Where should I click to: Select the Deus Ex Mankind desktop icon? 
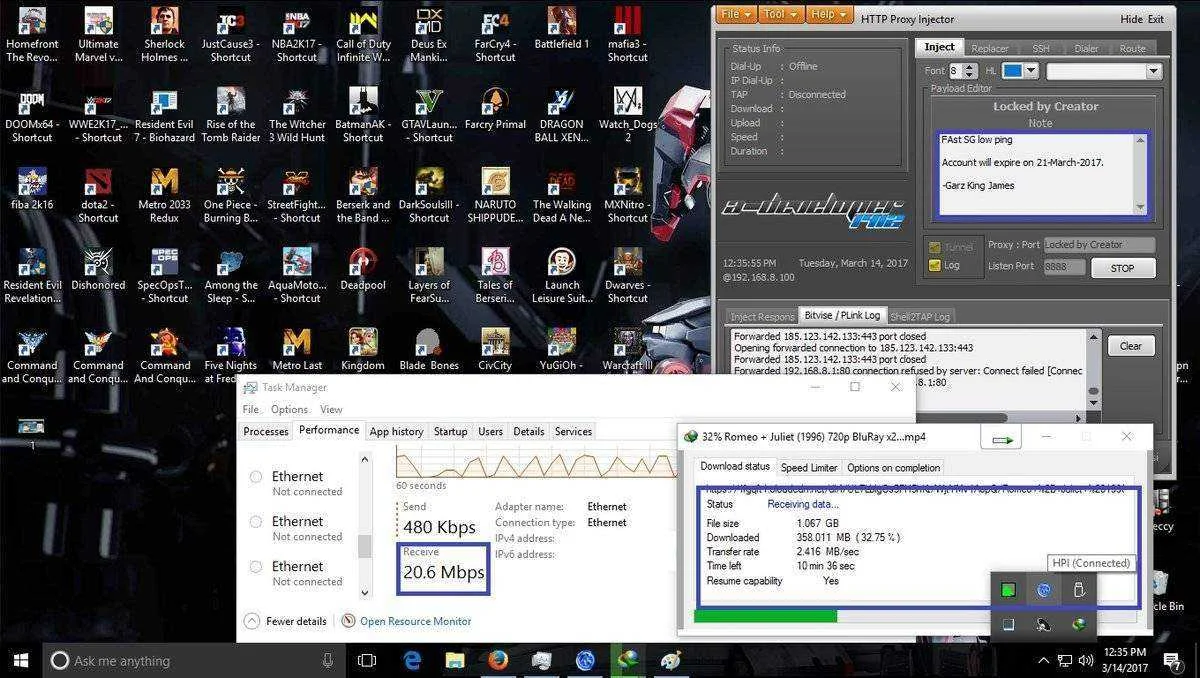429,34
